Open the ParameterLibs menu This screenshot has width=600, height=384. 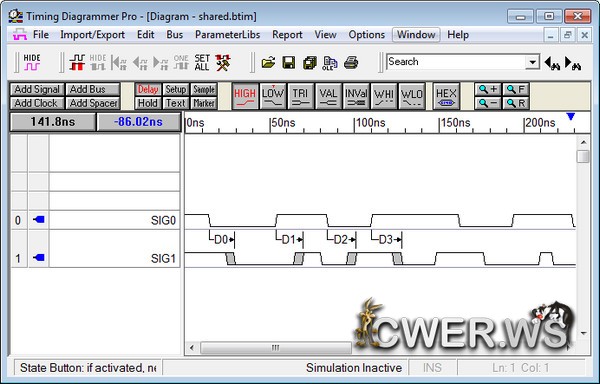click(227, 35)
